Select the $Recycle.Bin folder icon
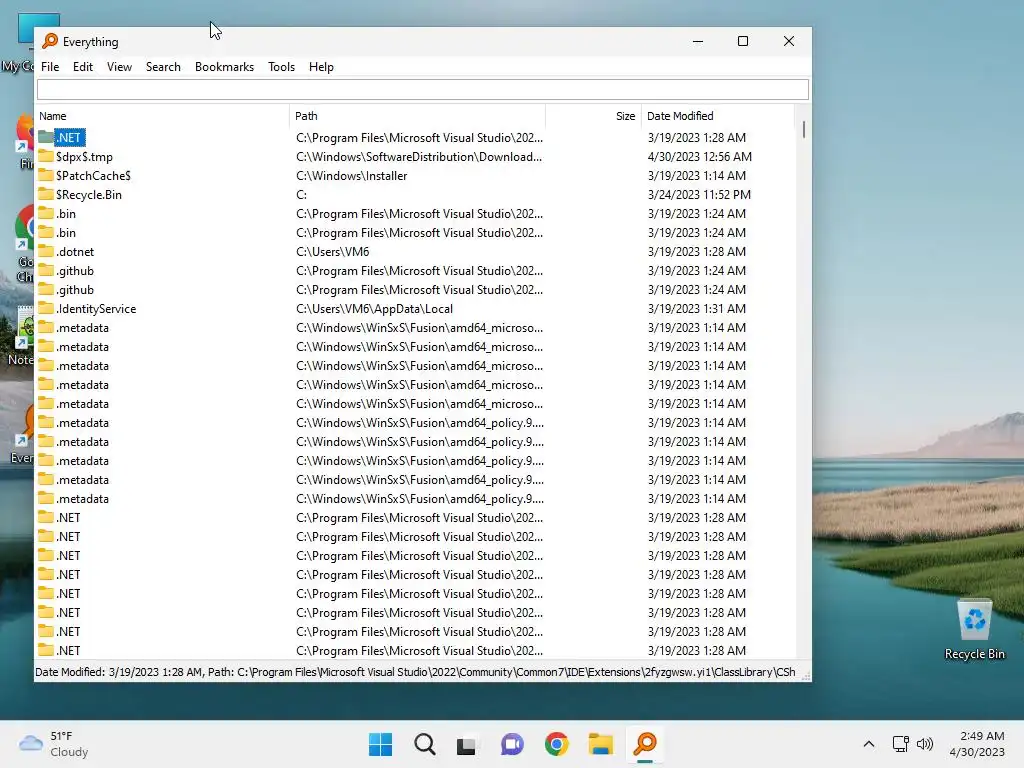The image size is (1024, 768). coord(46,194)
